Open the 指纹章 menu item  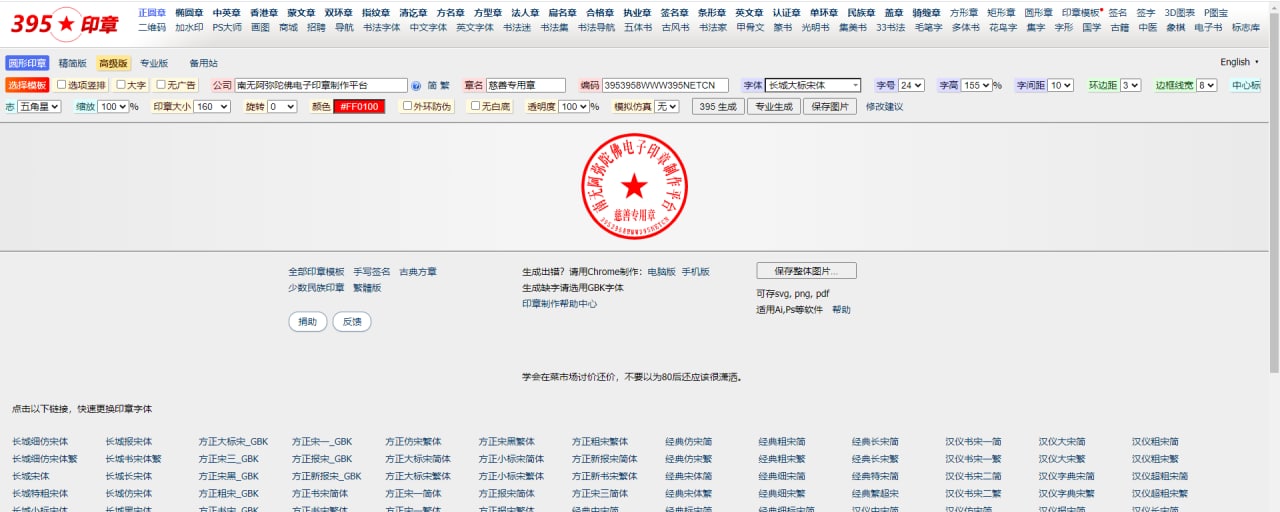coord(376,13)
